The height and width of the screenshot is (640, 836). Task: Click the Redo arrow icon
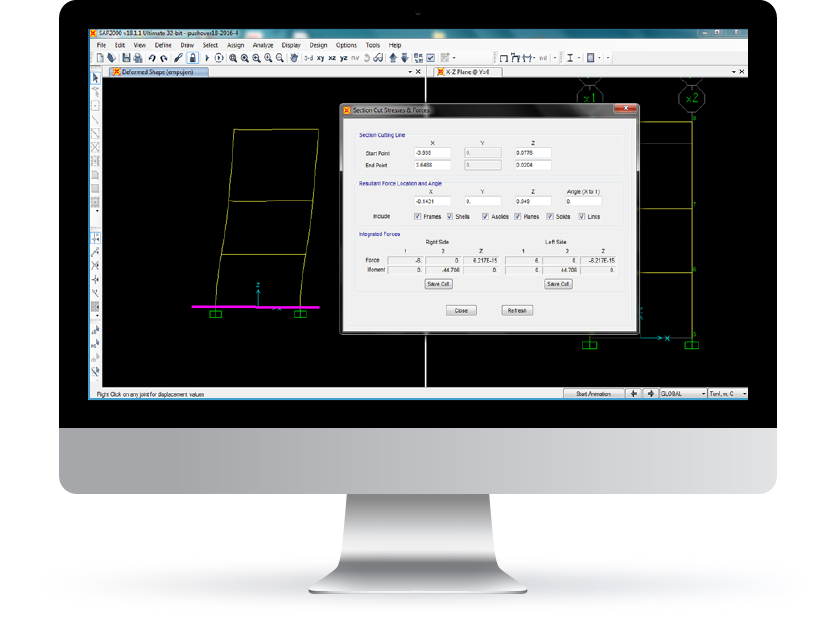tap(164, 58)
